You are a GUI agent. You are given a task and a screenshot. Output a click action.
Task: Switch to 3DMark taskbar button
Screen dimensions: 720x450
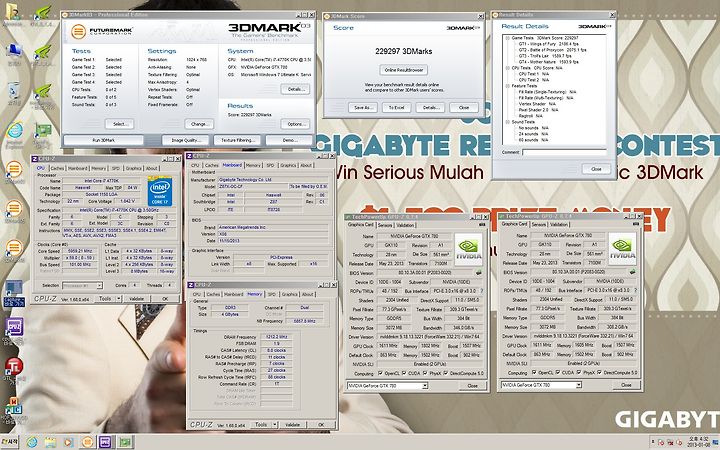click(x=87, y=442)
